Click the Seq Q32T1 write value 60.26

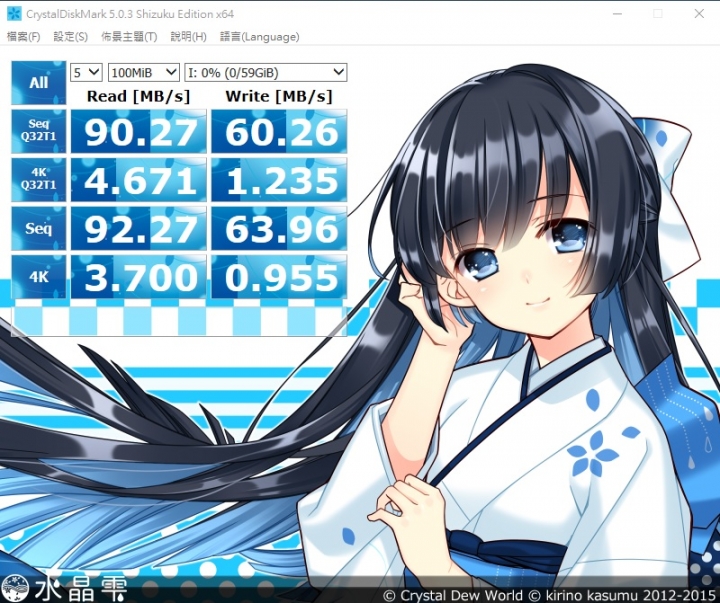pyautogui.click(x=279, y=131)
